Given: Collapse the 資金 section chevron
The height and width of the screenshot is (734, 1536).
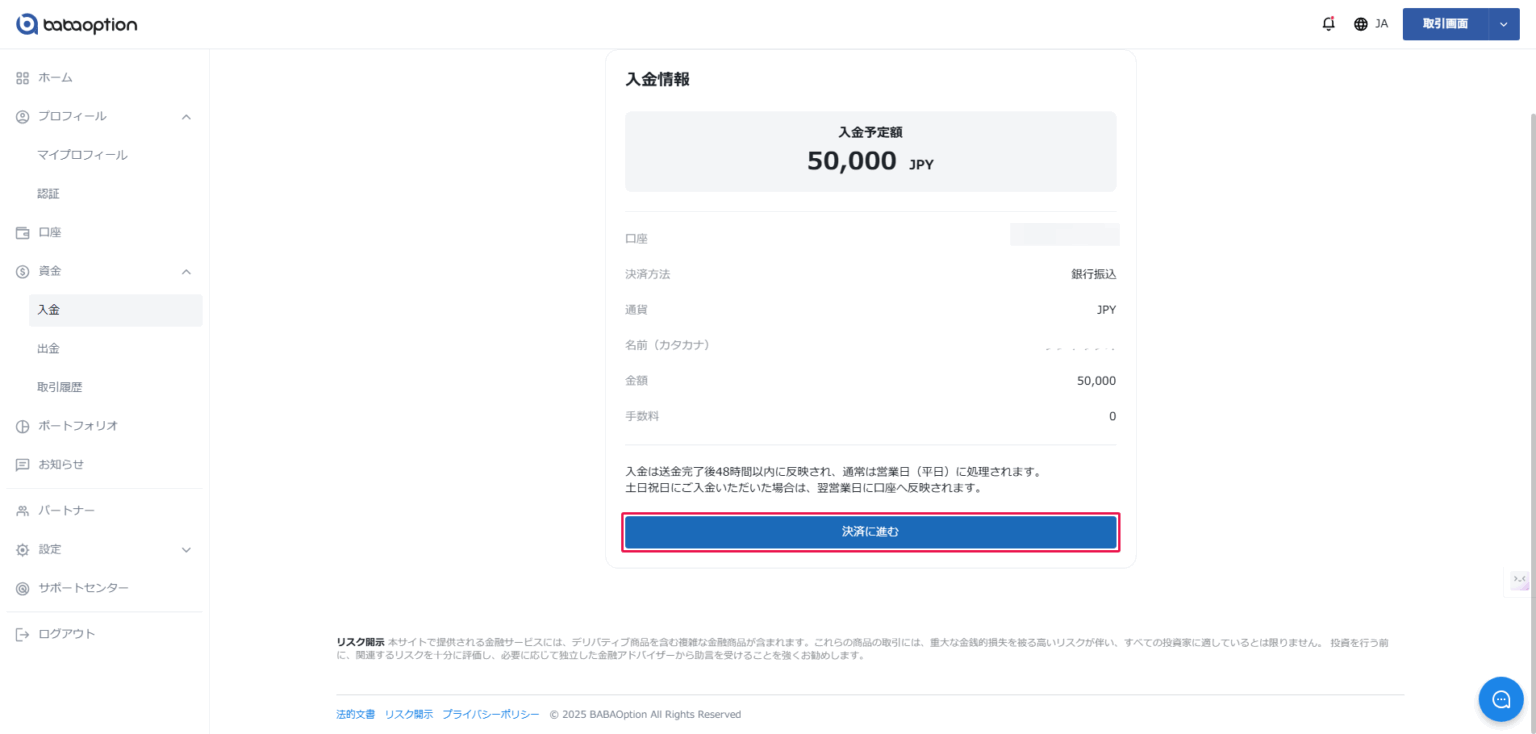Looking at the screenshot, I should click(x=186, y=271).
